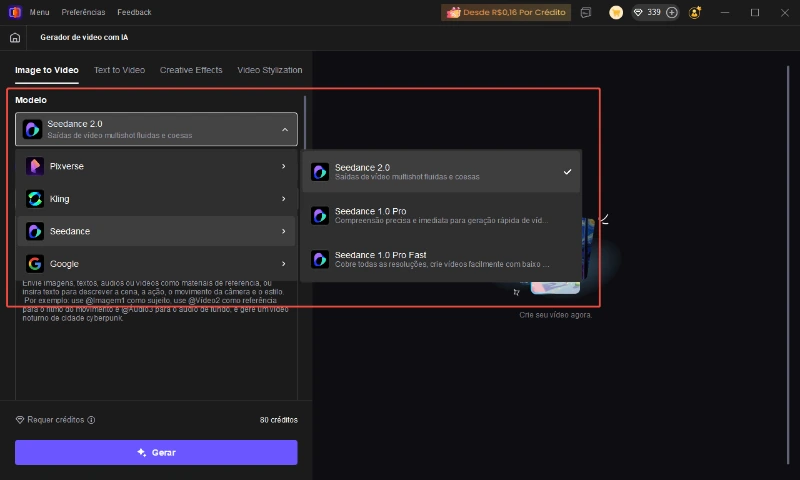The image size is (800, 480).
Task: Go to home via house icon
Action: (15, 37)
